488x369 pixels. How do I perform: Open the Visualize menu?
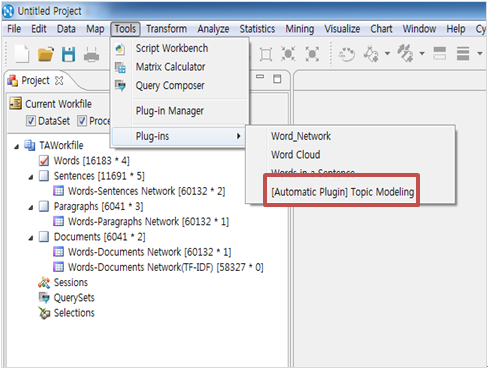pyautogui.click(x=342, y=29)
